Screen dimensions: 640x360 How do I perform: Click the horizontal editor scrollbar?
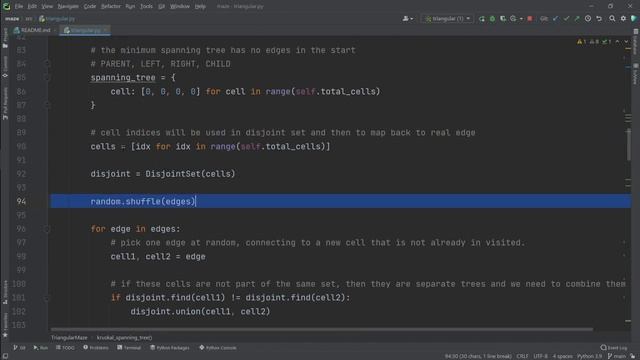[x=322, y=329]
